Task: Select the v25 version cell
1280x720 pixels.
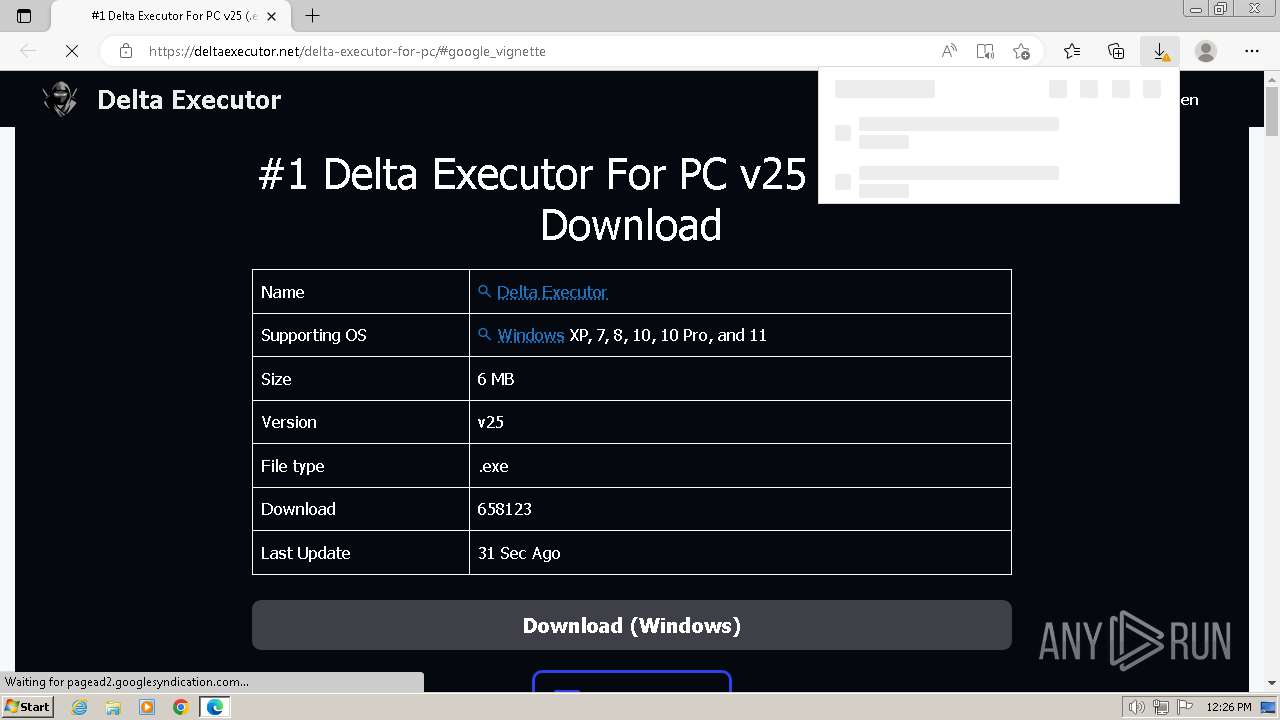Action: pos(740,422)
